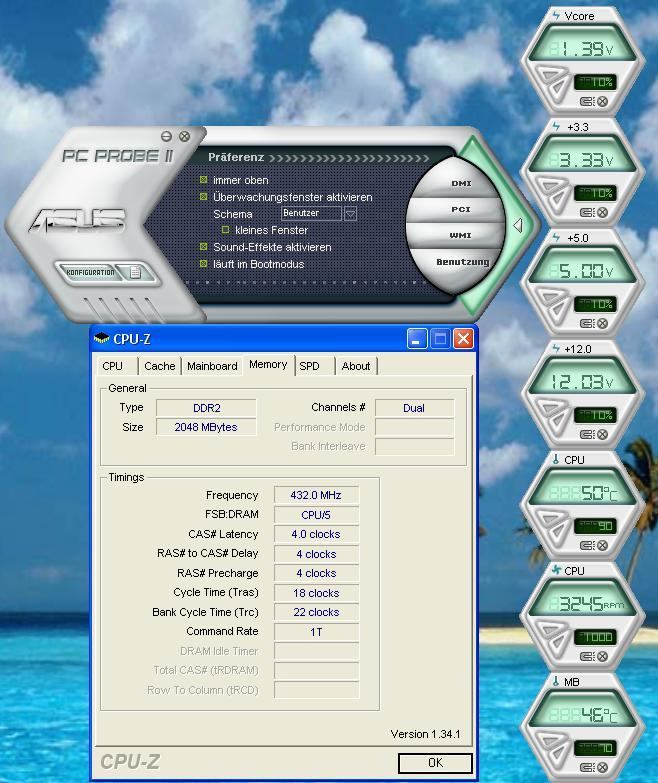
Task: Open settings icon on the +5.0 monitor
Action: (587, 324)
